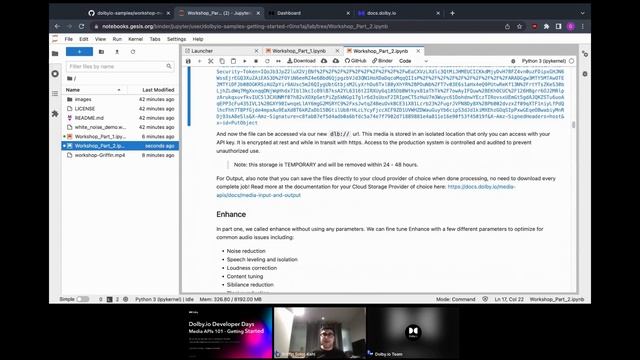Interrupt the kernel with stop icon
The height and width of the screenshot is (360, 640).
point(256,61)
